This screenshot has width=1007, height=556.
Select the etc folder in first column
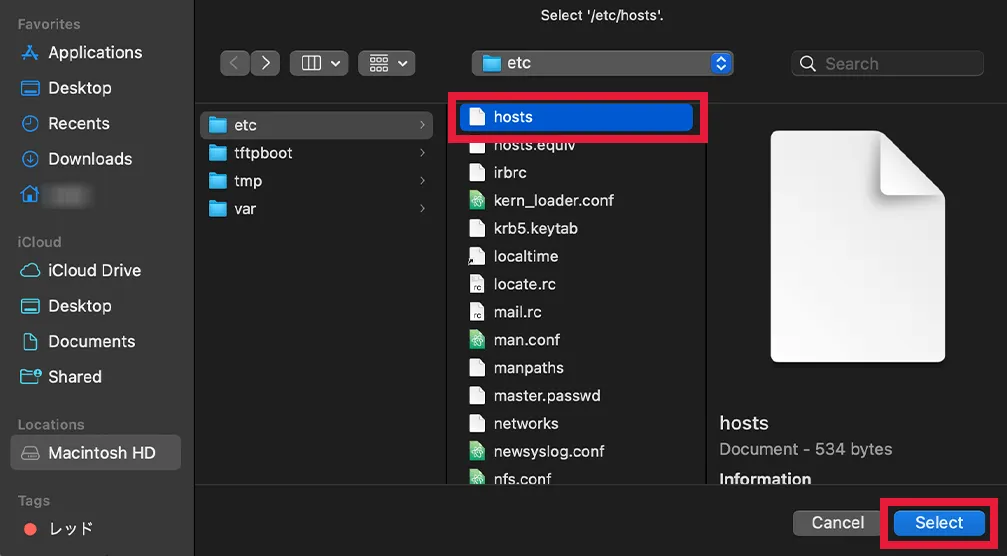pos(316,125)
